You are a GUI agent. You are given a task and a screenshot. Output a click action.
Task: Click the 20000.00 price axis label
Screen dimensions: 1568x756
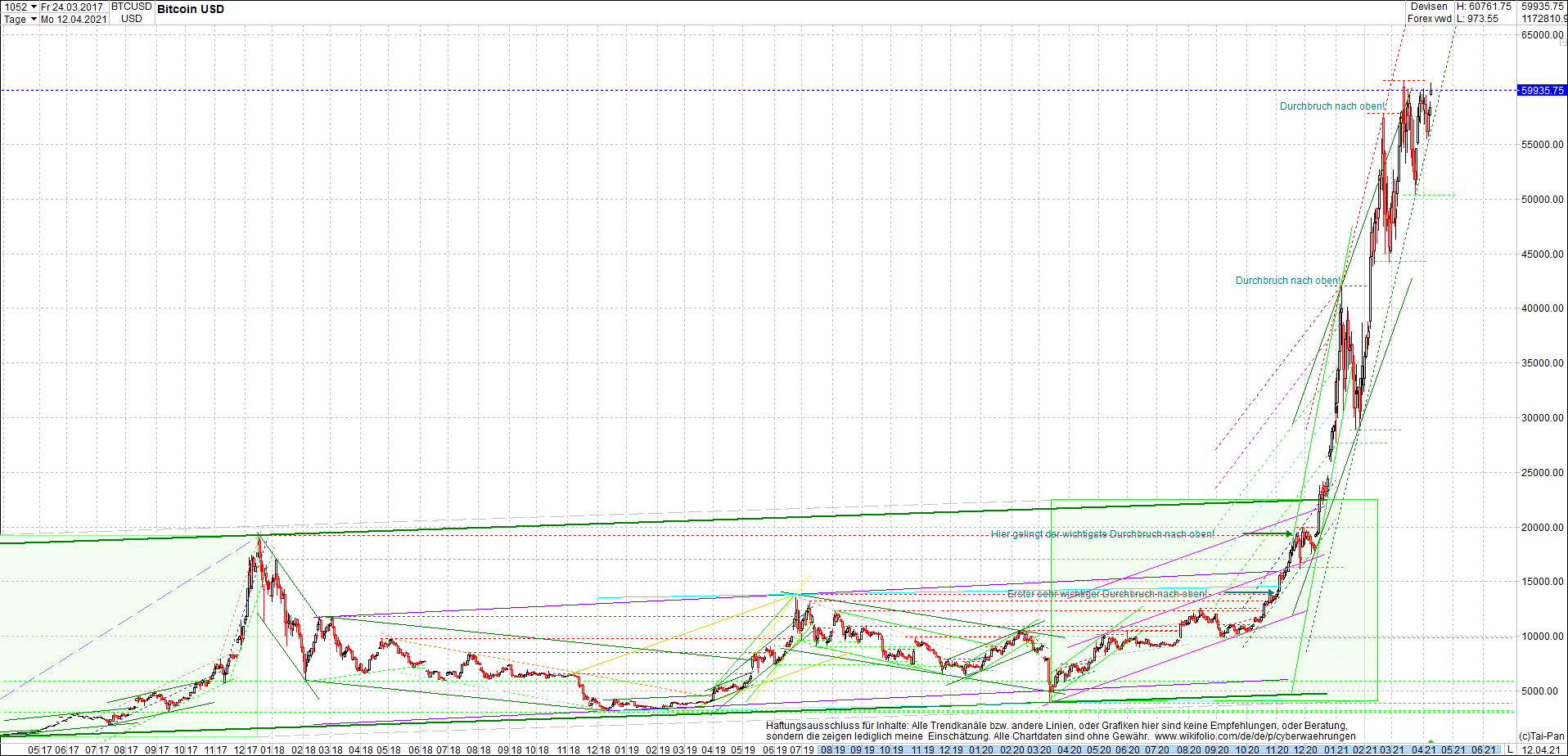click(1543, 528)
